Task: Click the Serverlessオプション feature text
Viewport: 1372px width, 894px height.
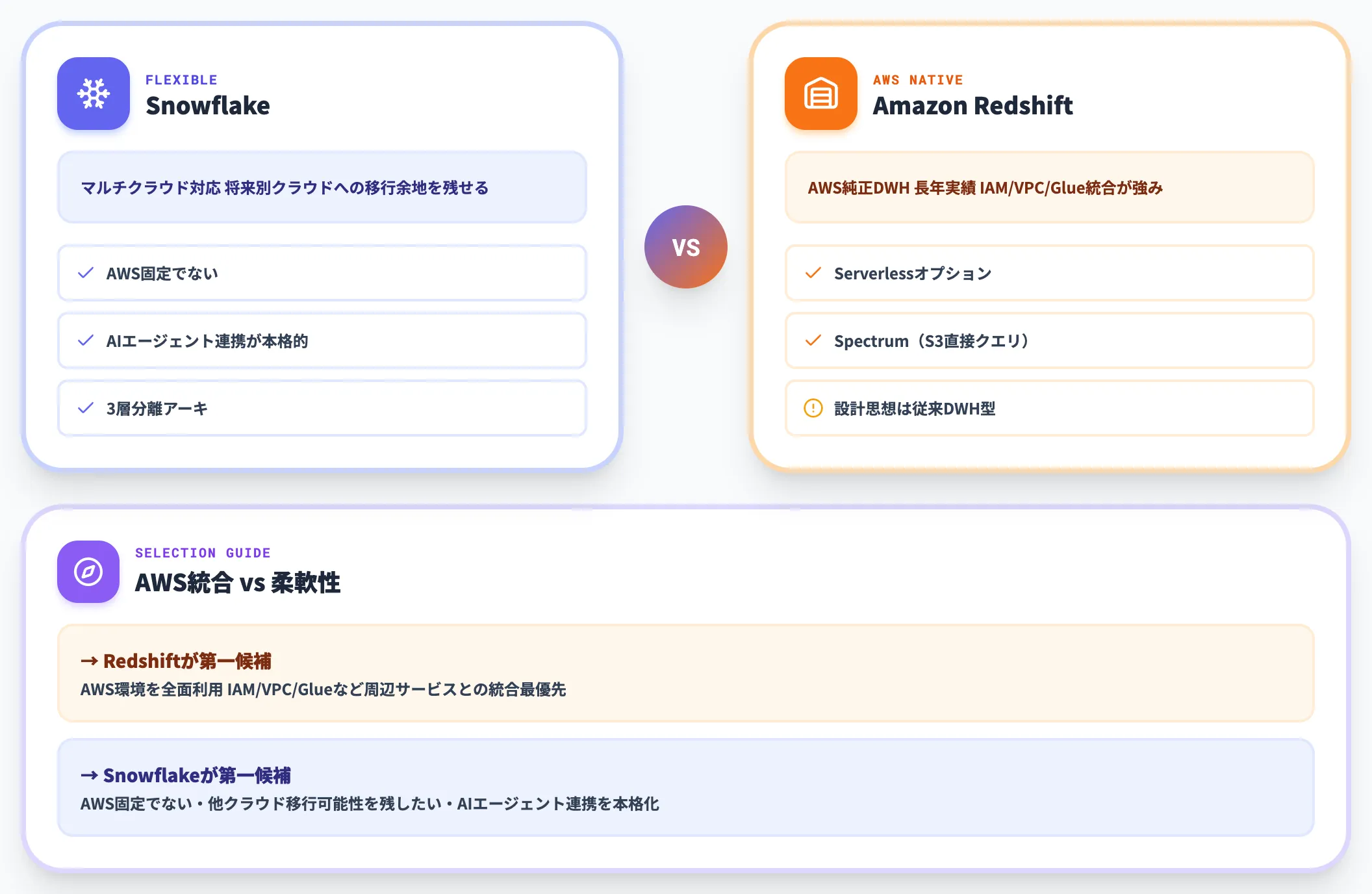Action: (913, 274)
